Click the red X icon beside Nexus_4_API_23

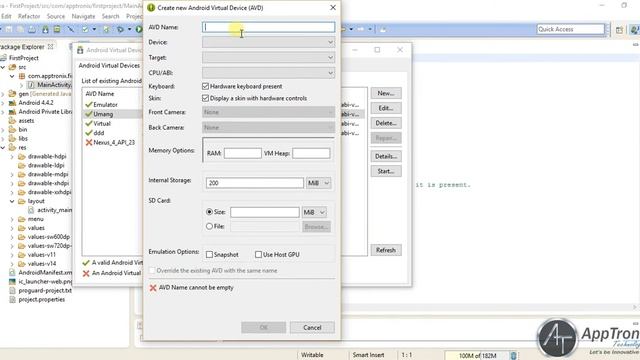point(89,142)
